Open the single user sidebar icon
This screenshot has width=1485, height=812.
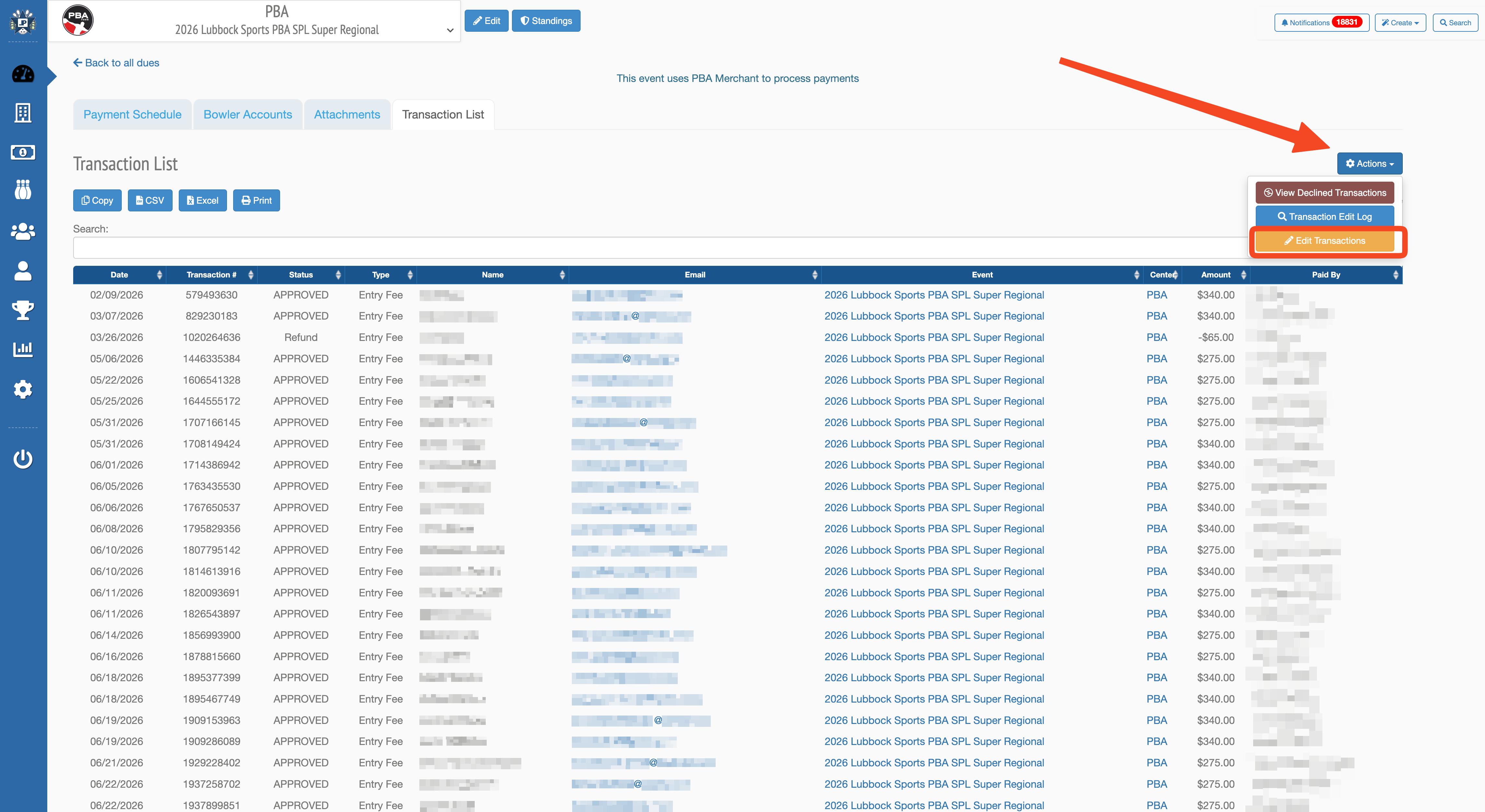click(x=23, y=271)
